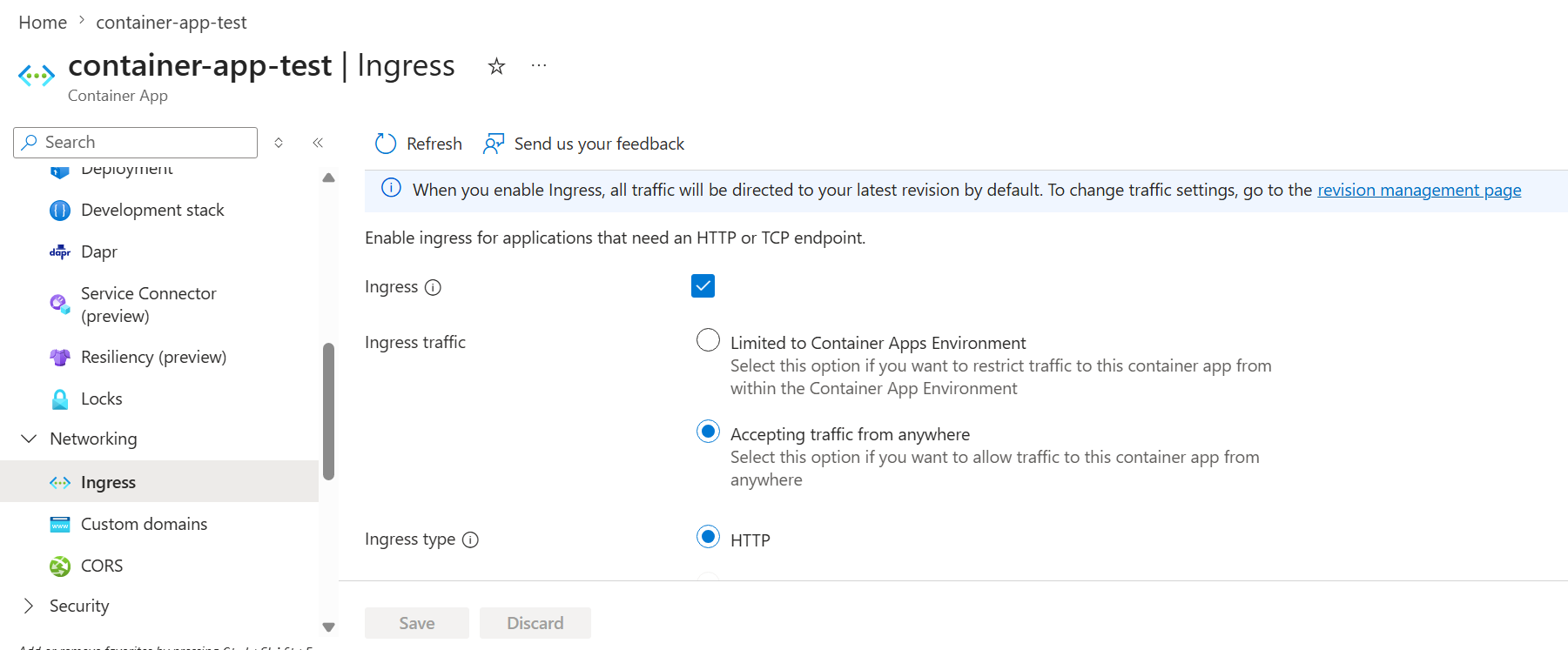The image size is (1568, 650).
Task: Click the Refresh icon in toolbar
Action: [386, 144]
